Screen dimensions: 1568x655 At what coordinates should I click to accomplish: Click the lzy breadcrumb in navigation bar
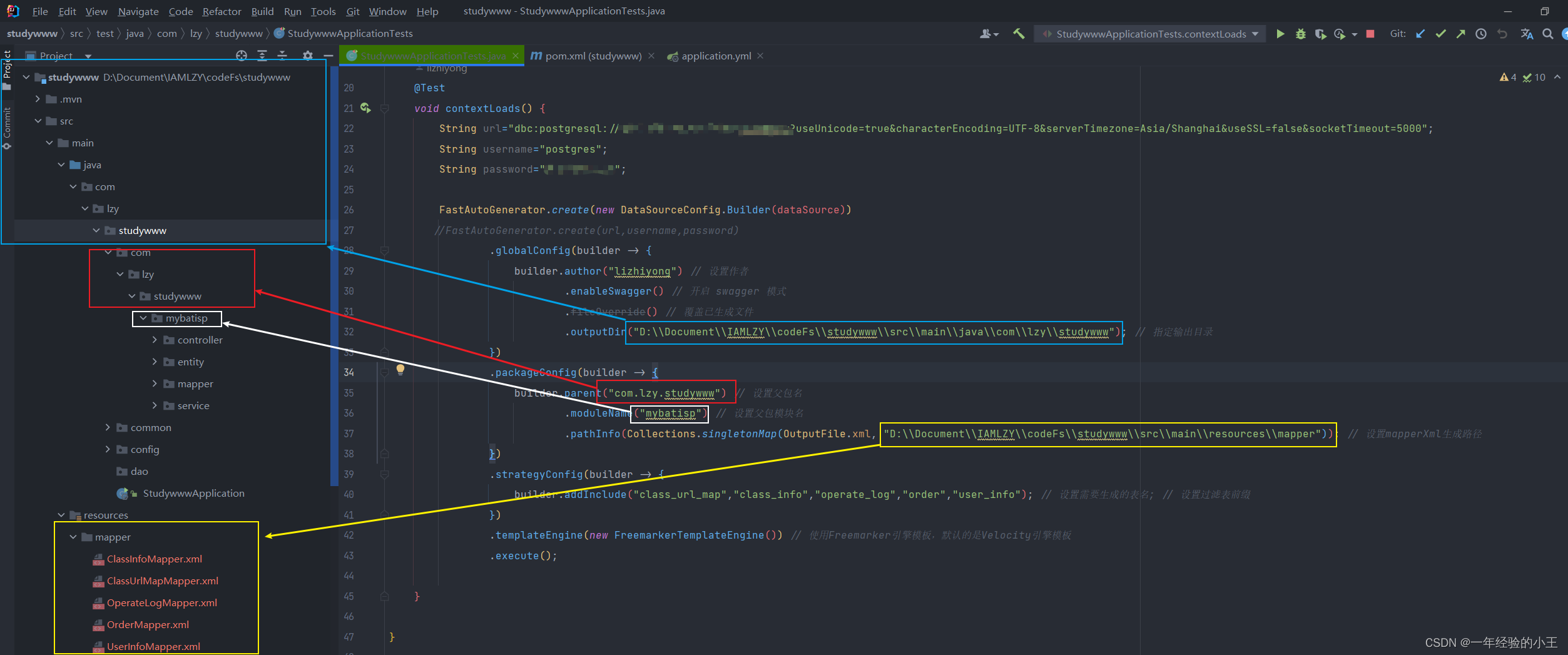[196, 33]
